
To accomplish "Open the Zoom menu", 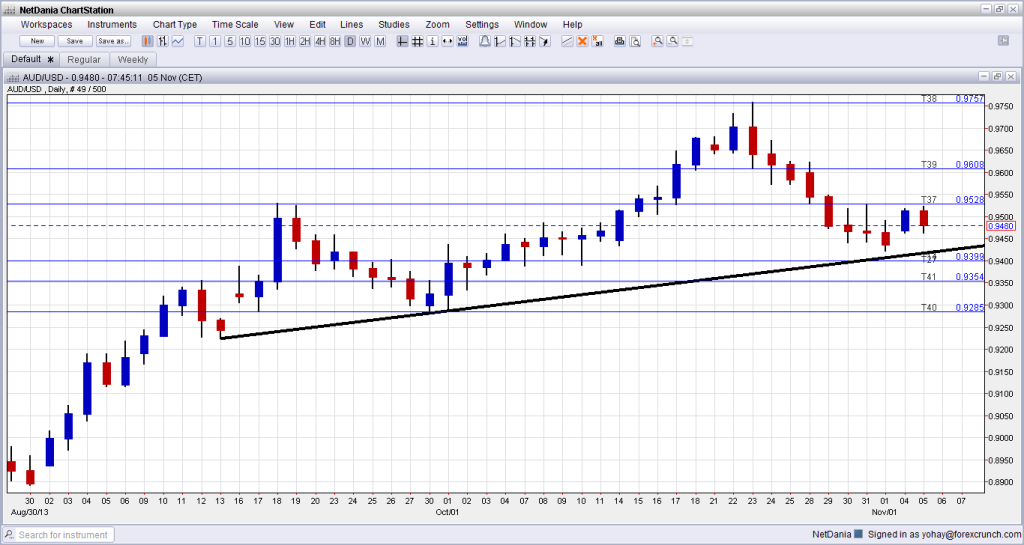I will (x=438, y=24).
